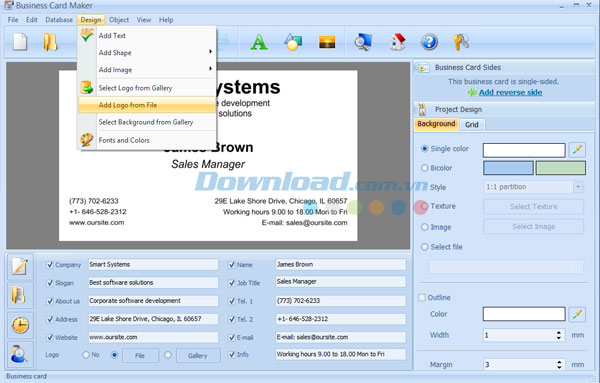
Task: Select the Logo No radio button
Action: point(86,355)
